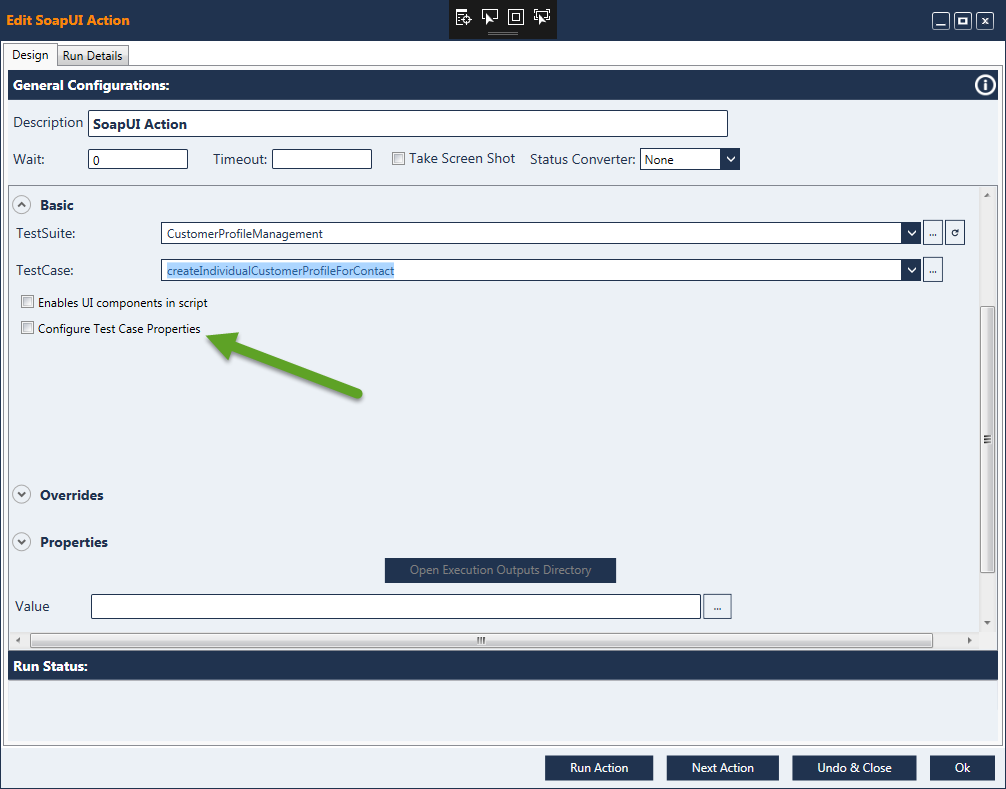Click the Run Action button

pyautogui.click(x=599, y=768)
